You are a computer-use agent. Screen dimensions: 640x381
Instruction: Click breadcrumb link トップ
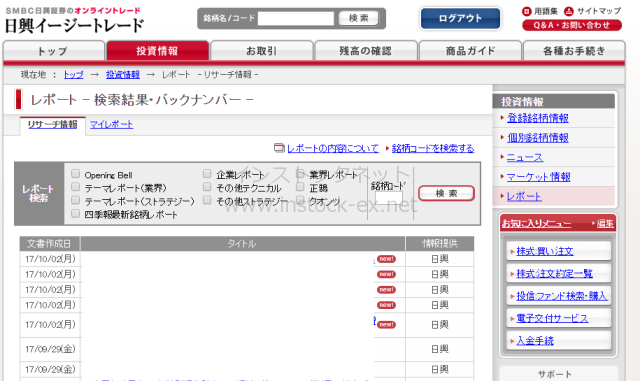pyautogui.click(x=73, y=75)
